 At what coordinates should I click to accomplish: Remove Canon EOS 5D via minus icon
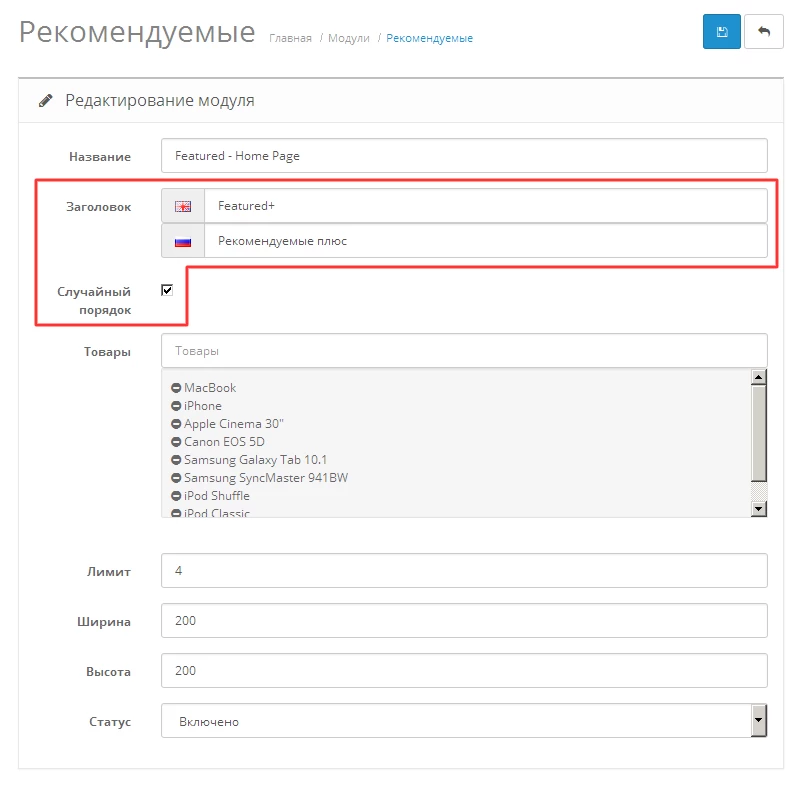[176, 442]
